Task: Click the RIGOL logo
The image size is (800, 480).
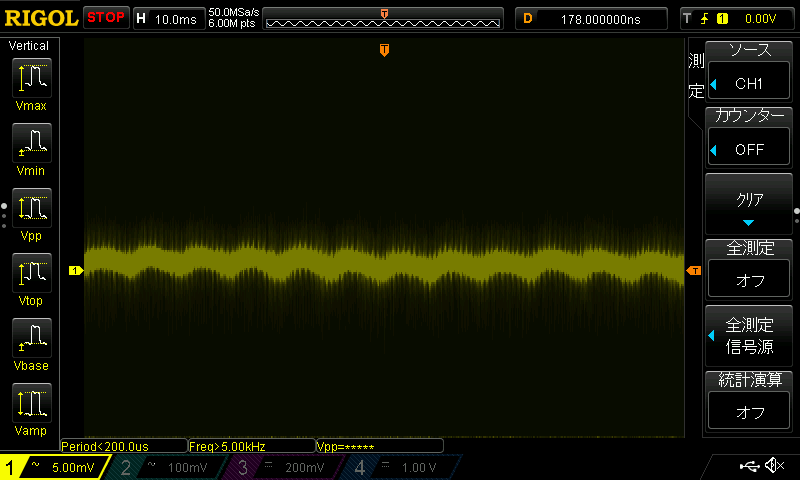Action: click(41, 18)
